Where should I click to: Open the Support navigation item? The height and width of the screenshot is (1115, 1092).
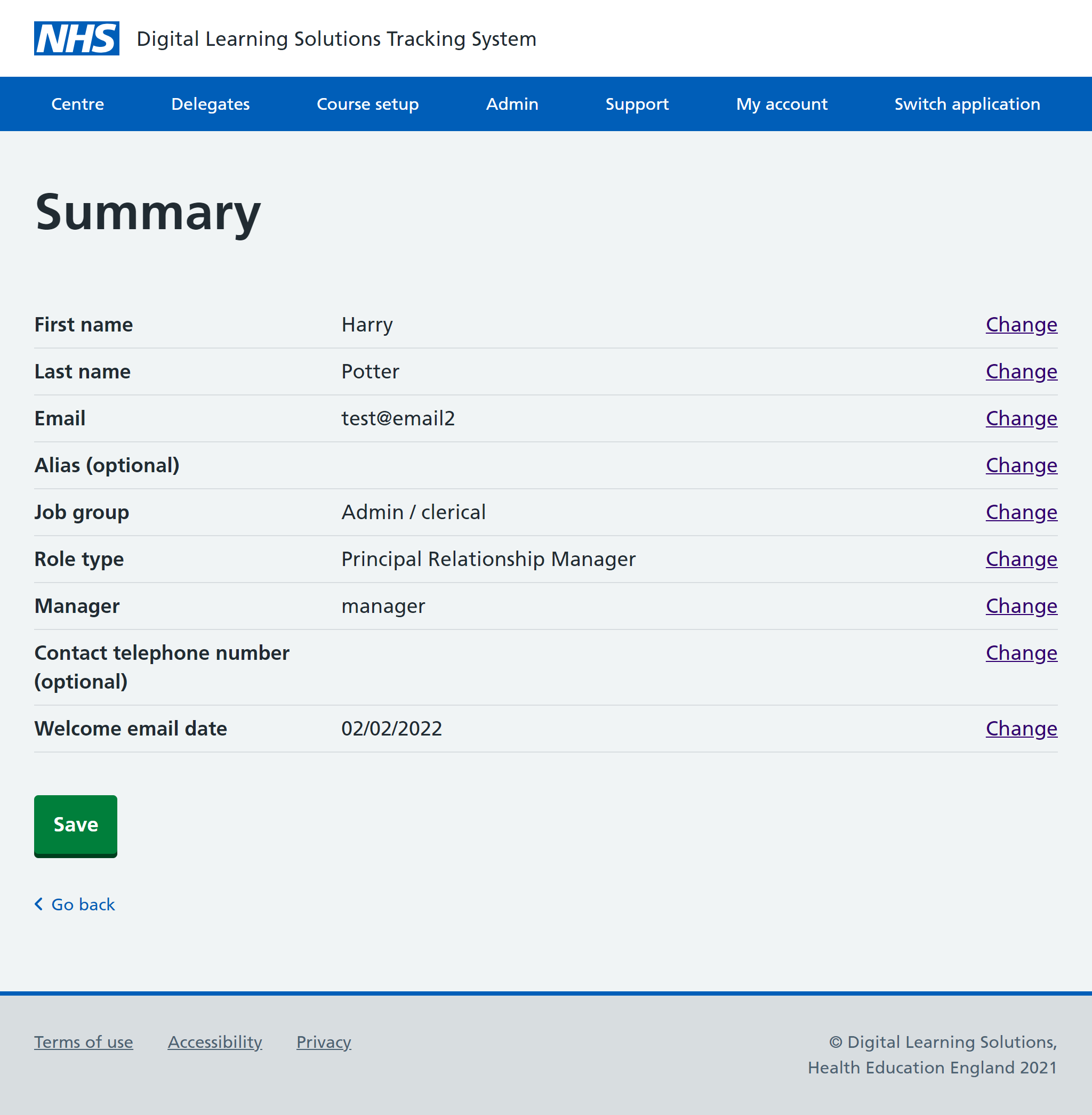637,104
